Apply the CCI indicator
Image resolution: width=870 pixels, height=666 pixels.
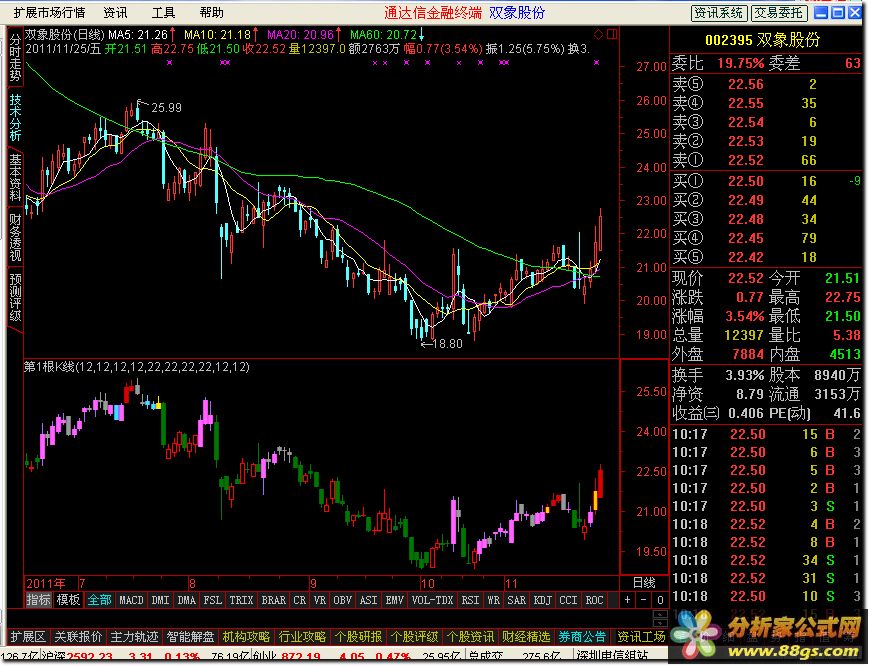(x=568, y=600)
